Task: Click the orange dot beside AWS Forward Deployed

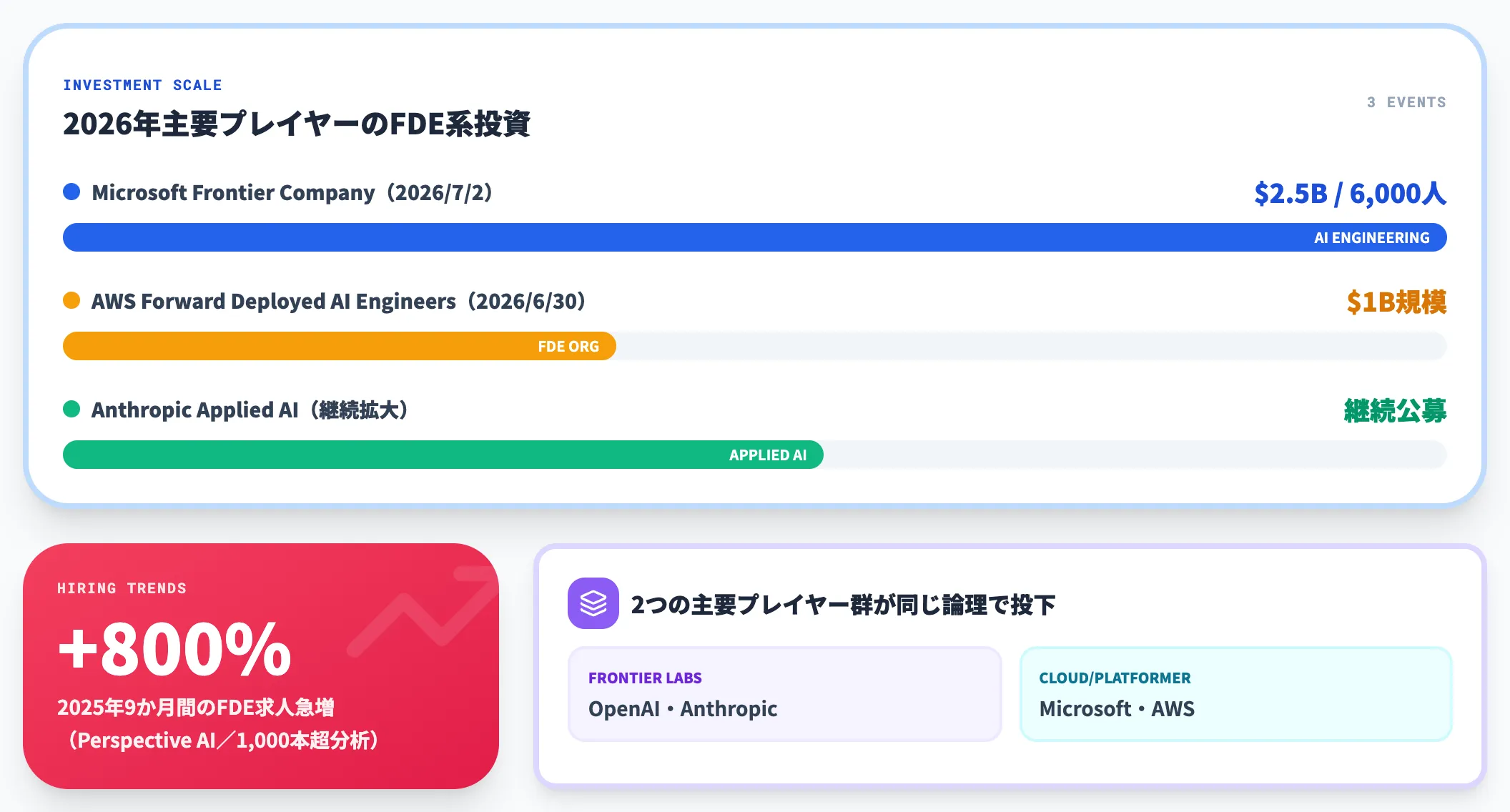Action: coord(71,300)
